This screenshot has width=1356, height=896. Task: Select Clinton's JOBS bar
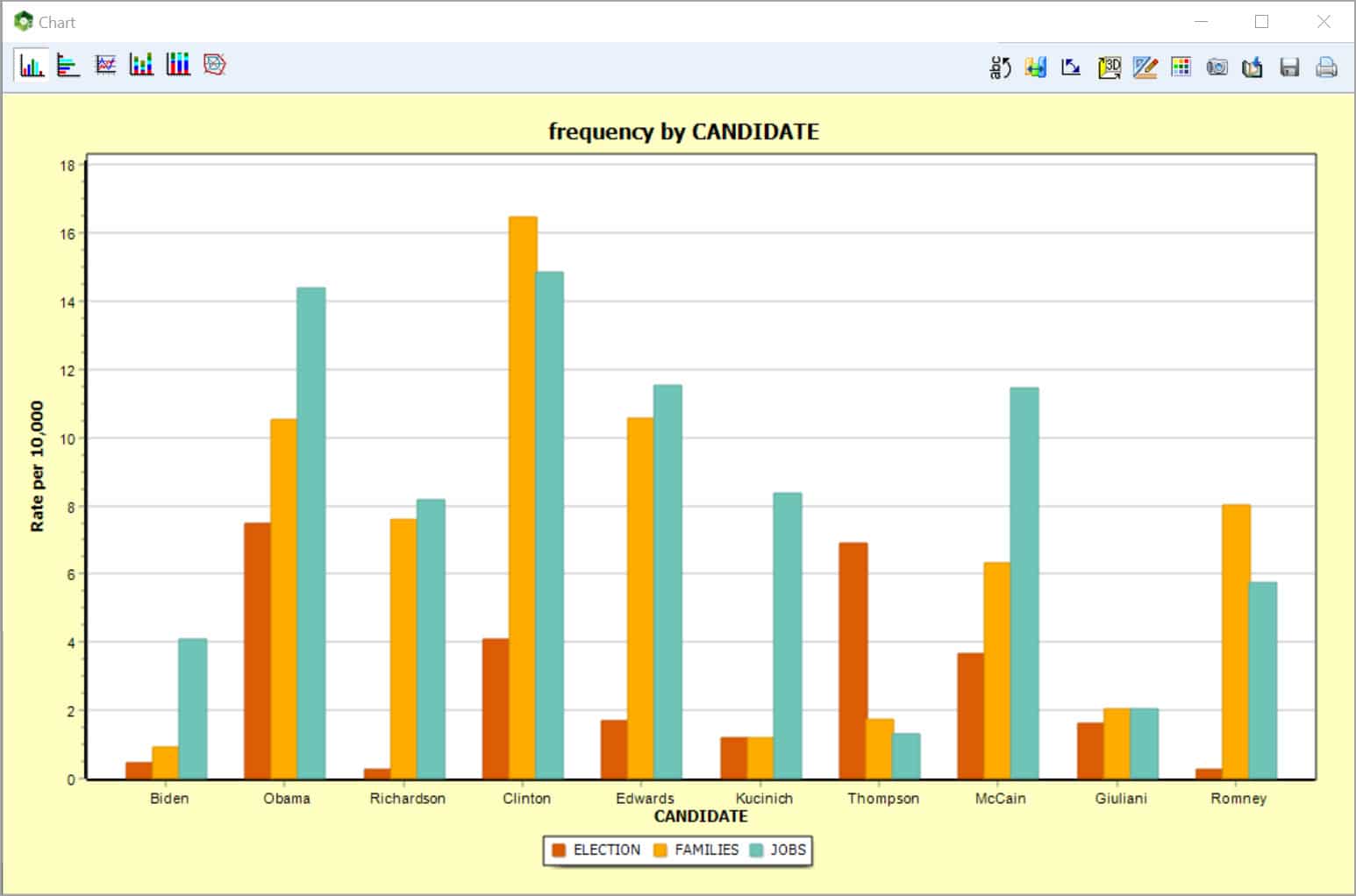[x=550, y=525]
